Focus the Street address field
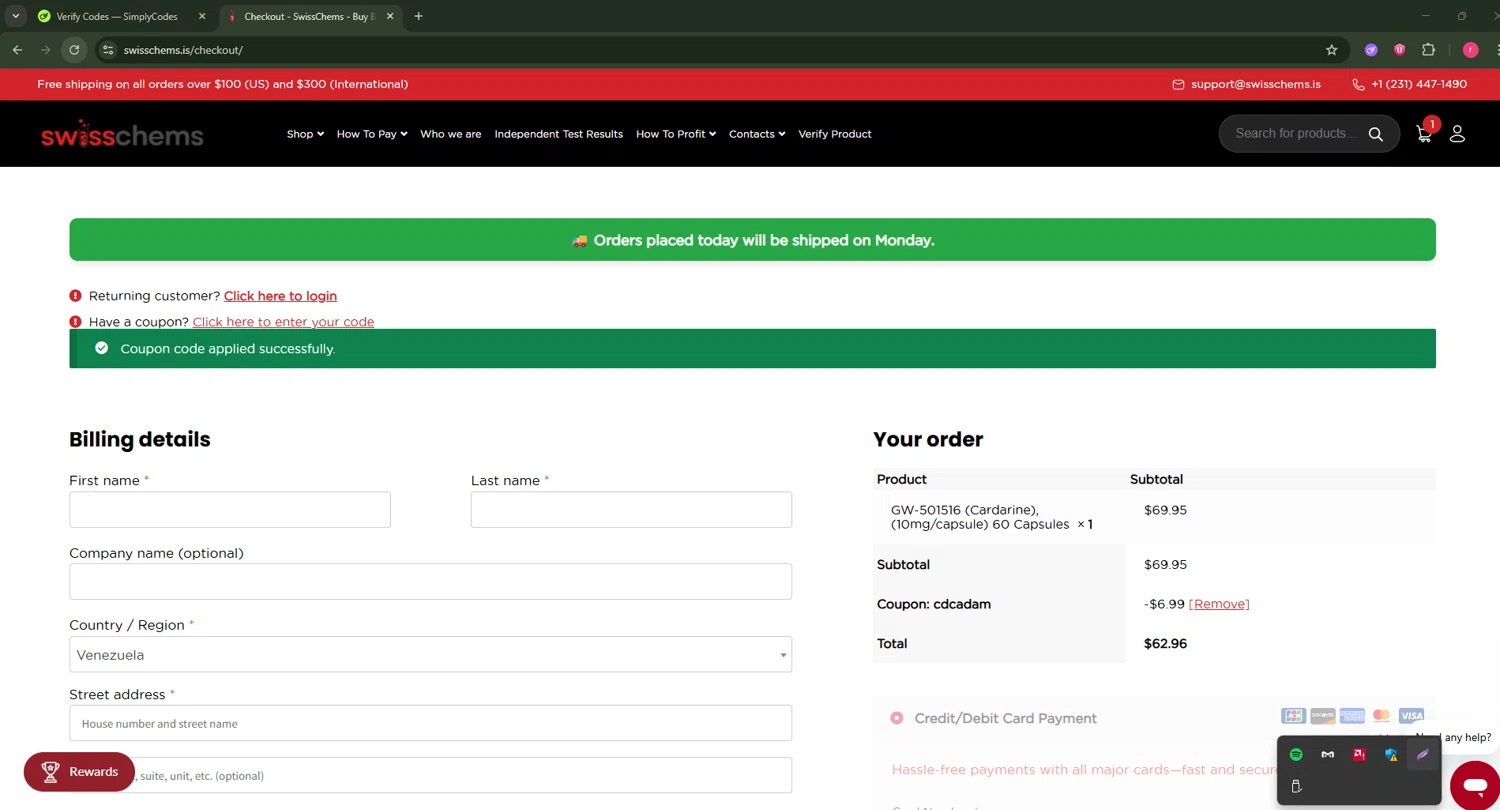The height and width of the screenshot is (810, 1500). [x=430, y=724]
